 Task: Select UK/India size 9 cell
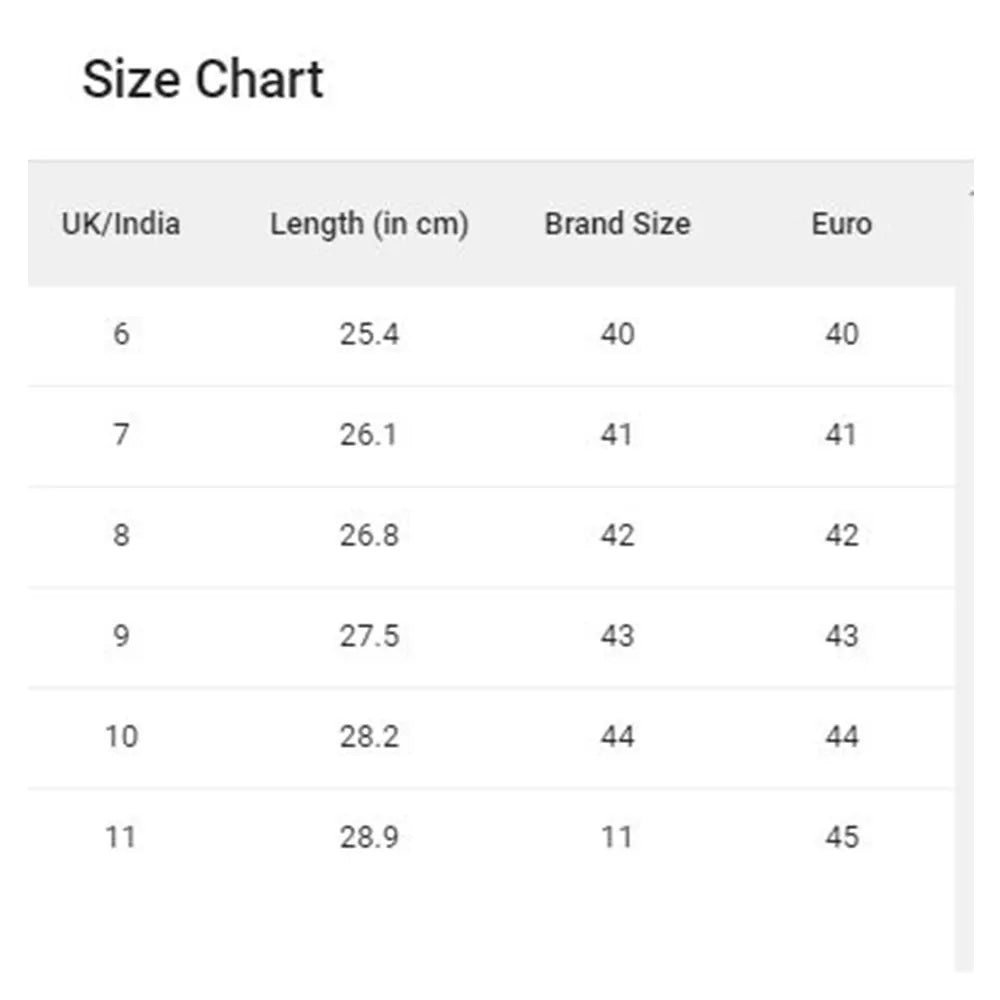tap(121, 636)
